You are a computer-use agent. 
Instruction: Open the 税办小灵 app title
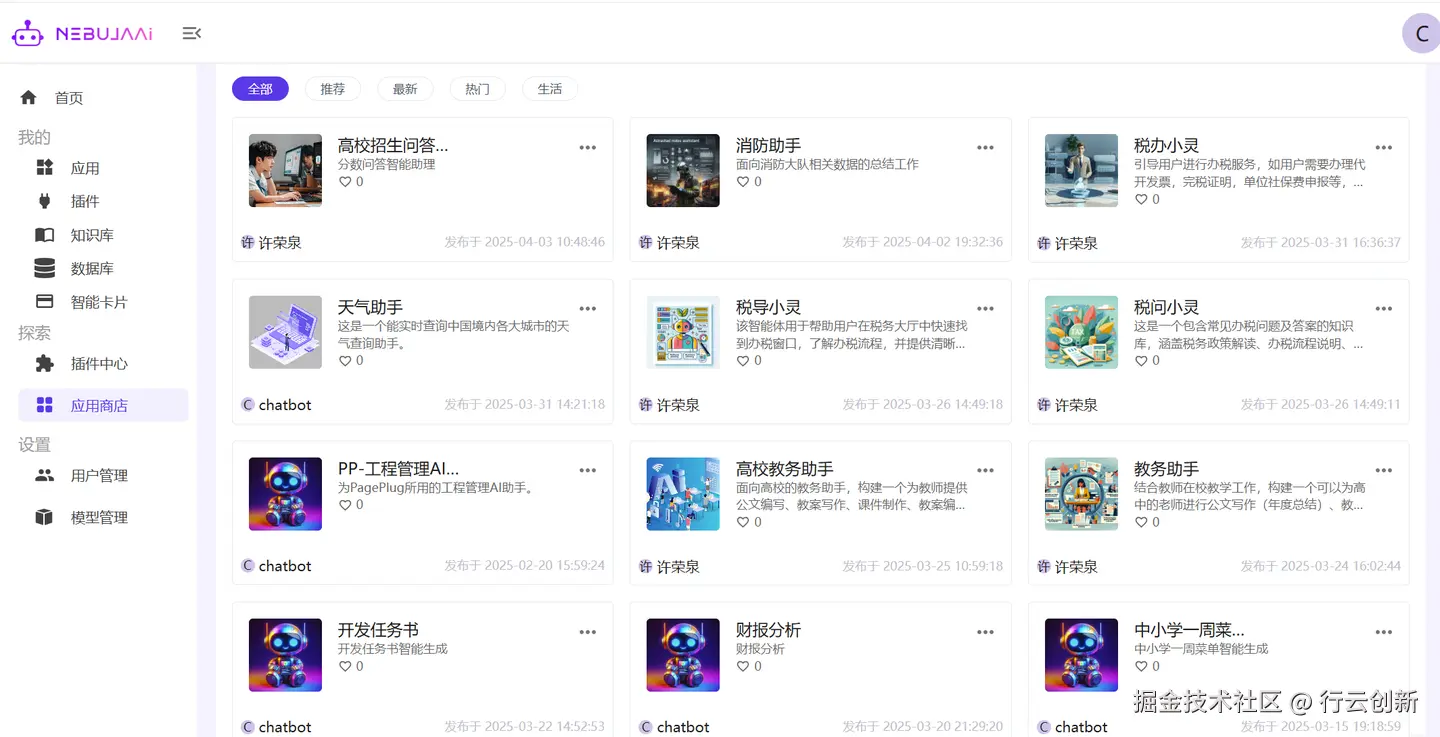tap(1166, 145)
